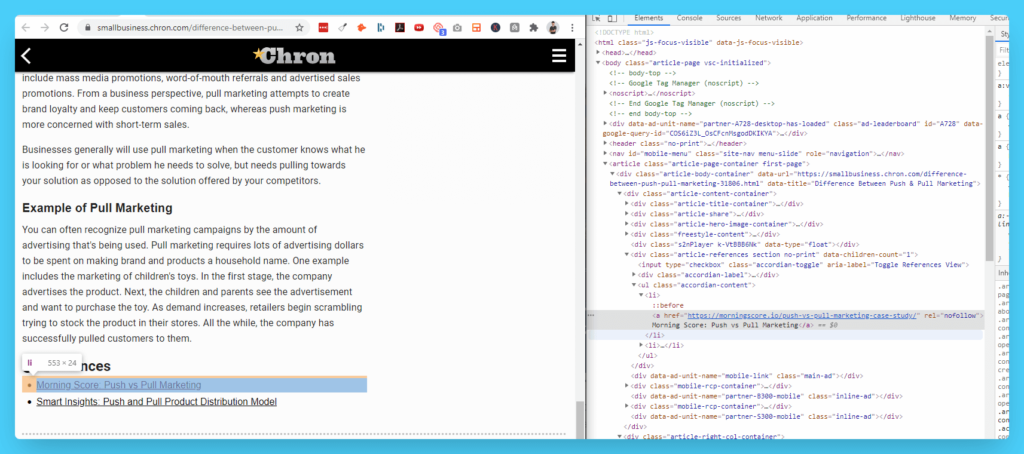This screenshot has height=454, width=1024.
Task: Expand the article-title-container div
Action: (627, 203)
